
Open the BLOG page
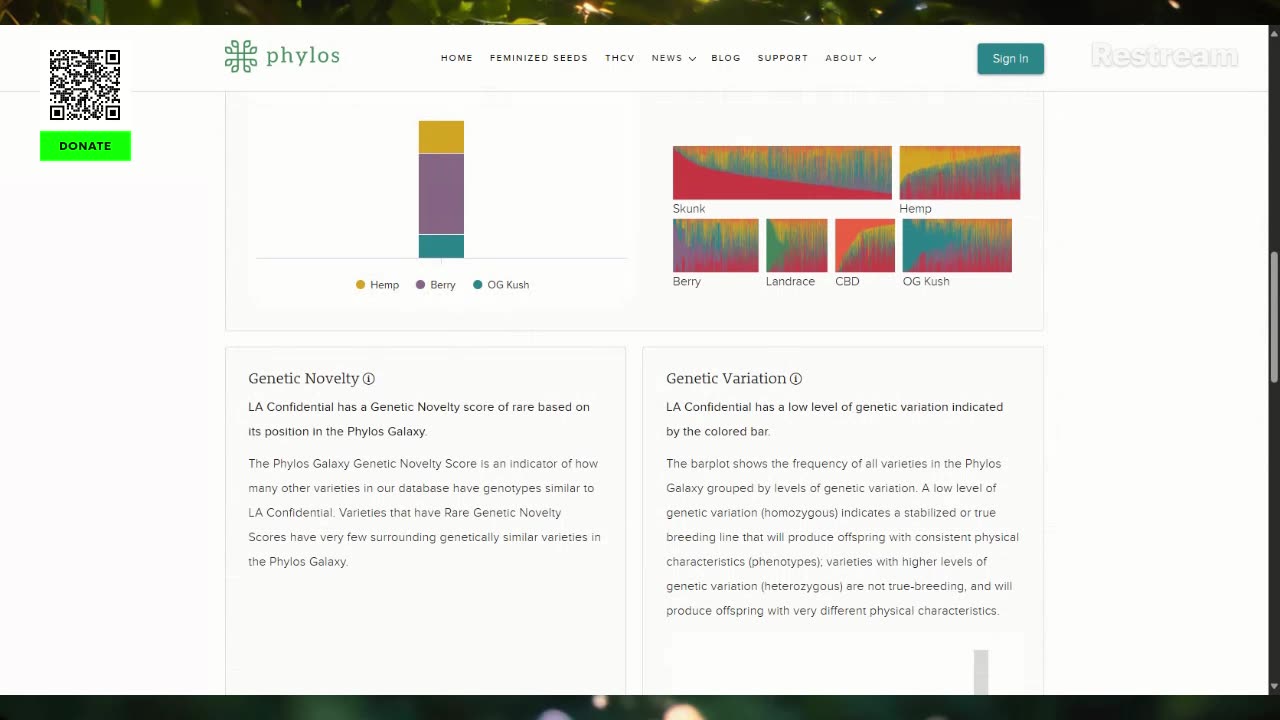726,58
